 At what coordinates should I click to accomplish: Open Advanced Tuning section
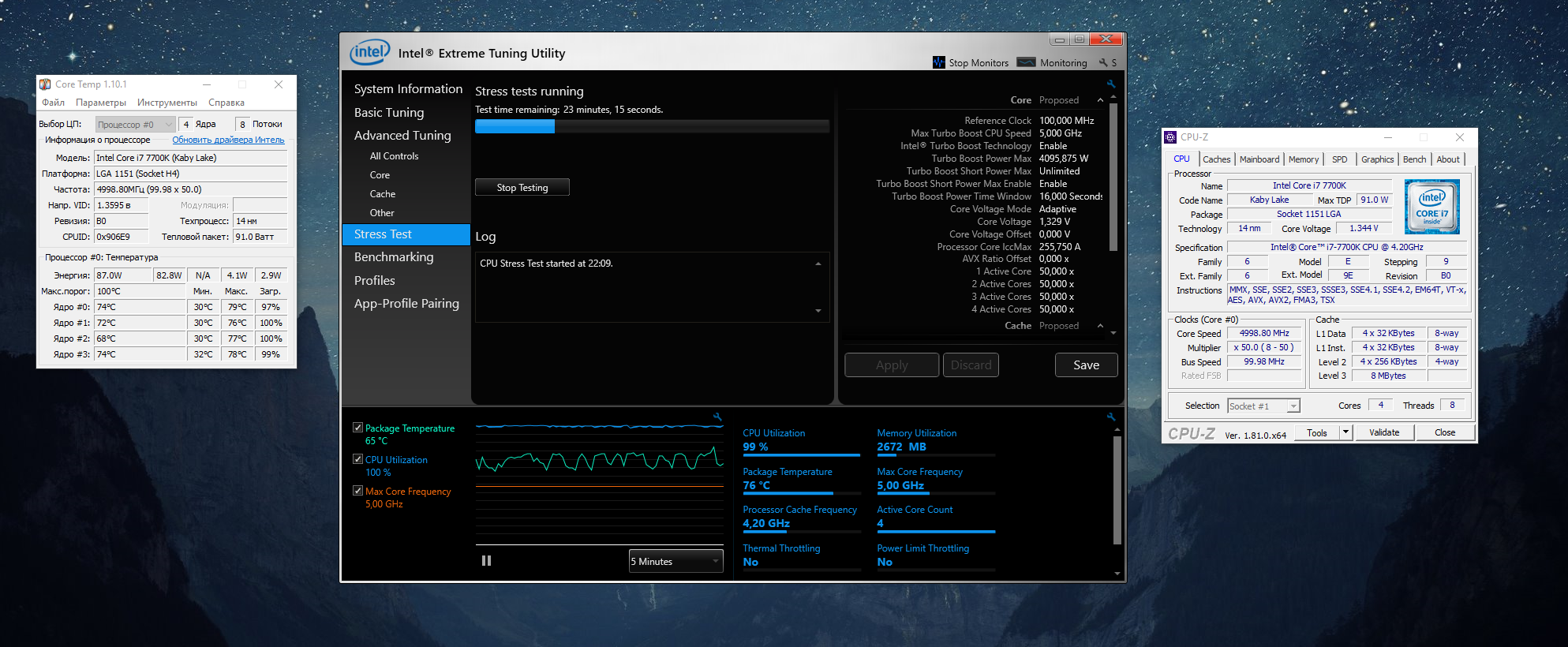click(x=402, y=136)
